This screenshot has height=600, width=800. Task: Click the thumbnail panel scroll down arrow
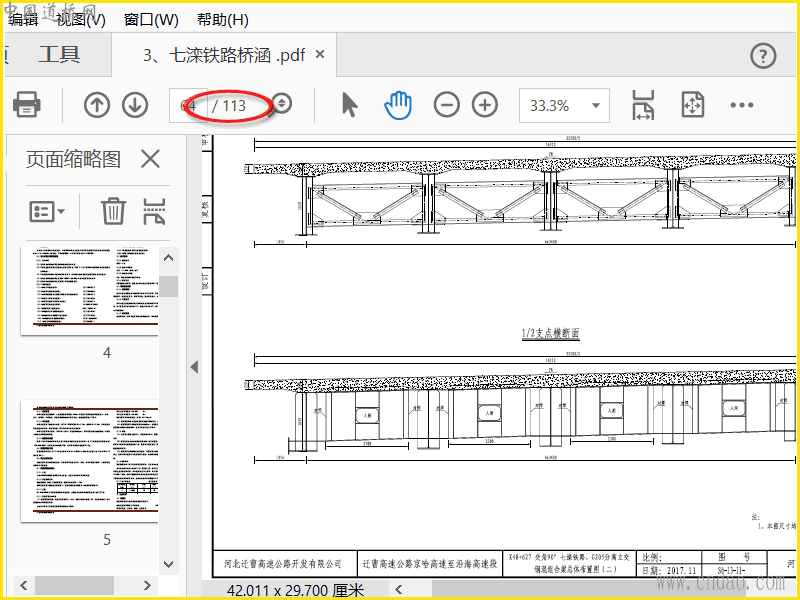pyautogui.click(x=168, y=564)
